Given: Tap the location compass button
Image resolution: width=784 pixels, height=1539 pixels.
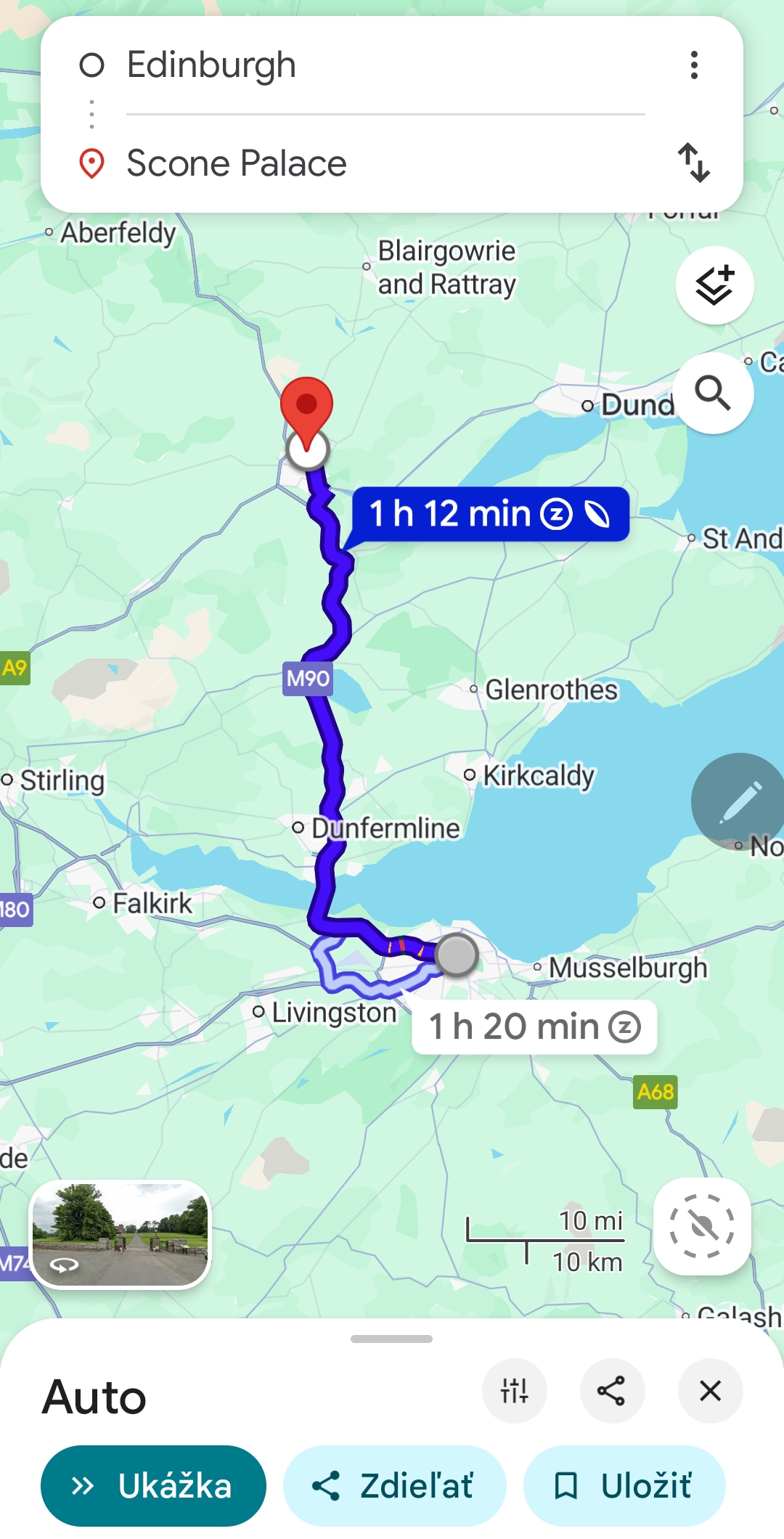Looking at the screenshot, I should click(x=702, y=1226).
